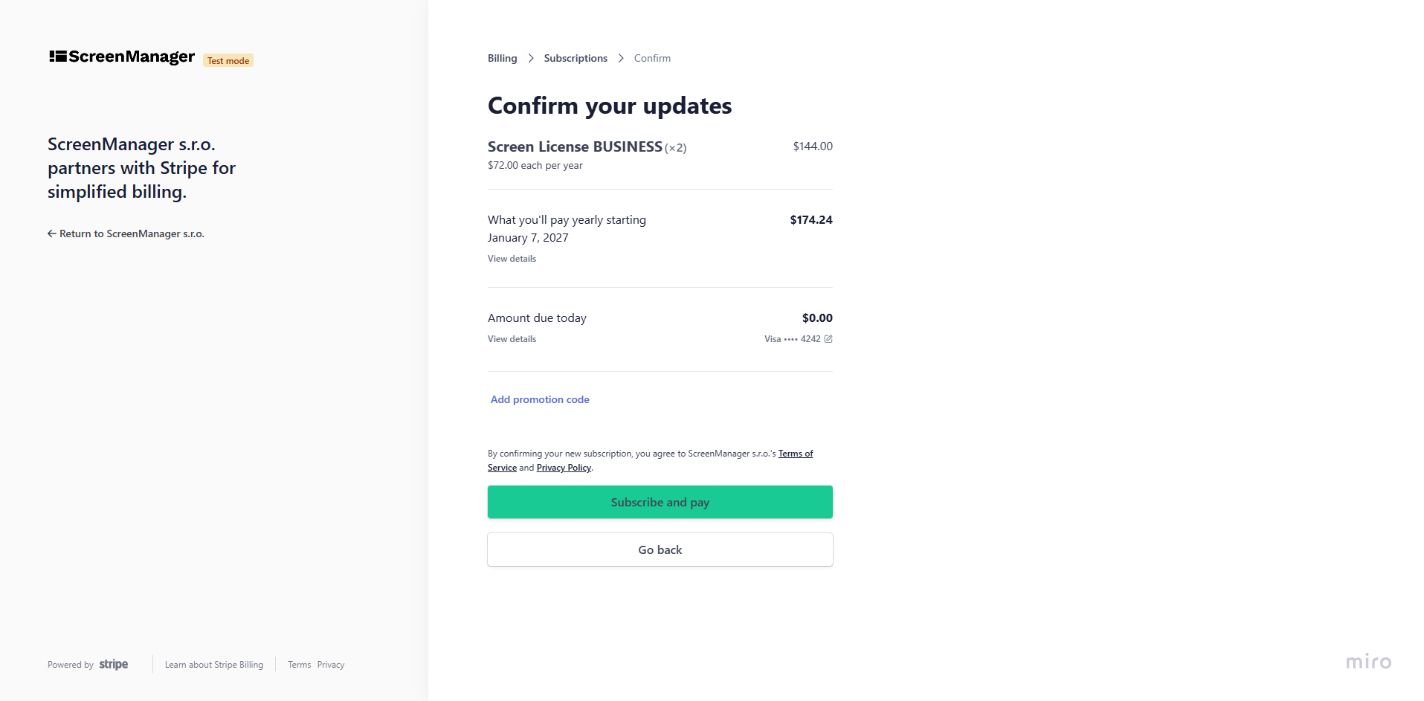The image size is (1424, 701).
Task: Expand View details under yearly payment
Action: click(511, 258)
